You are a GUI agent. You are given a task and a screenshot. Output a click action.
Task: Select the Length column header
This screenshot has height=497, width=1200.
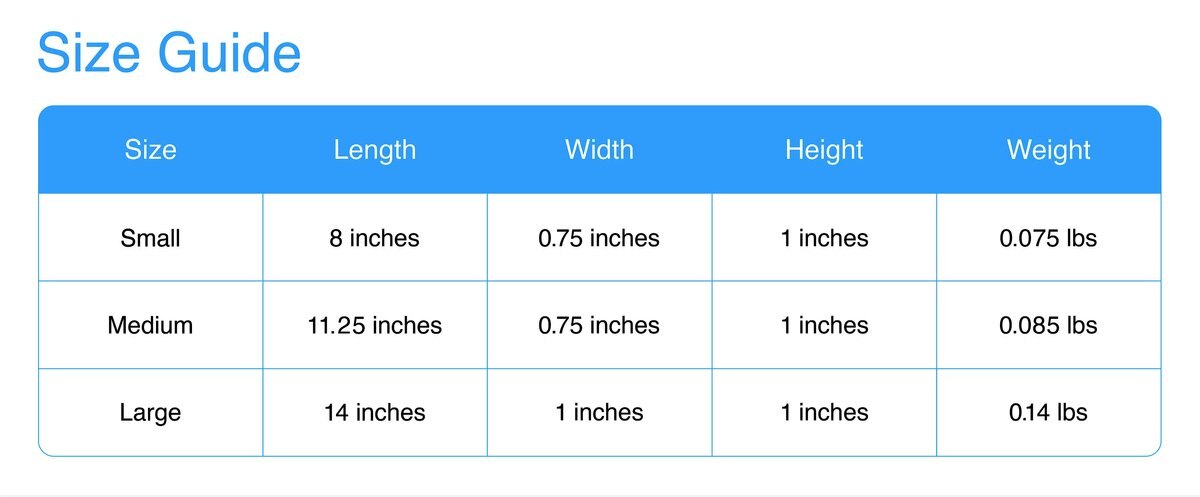(x=375, y=150)
